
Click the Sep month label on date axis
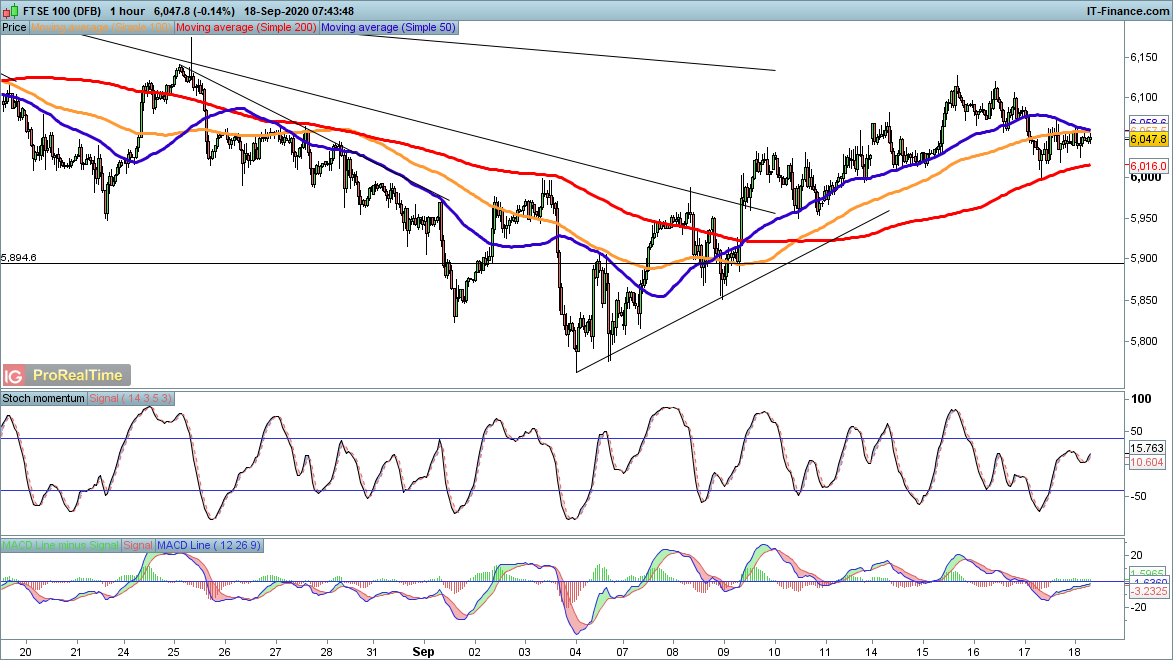coord(423,652)
